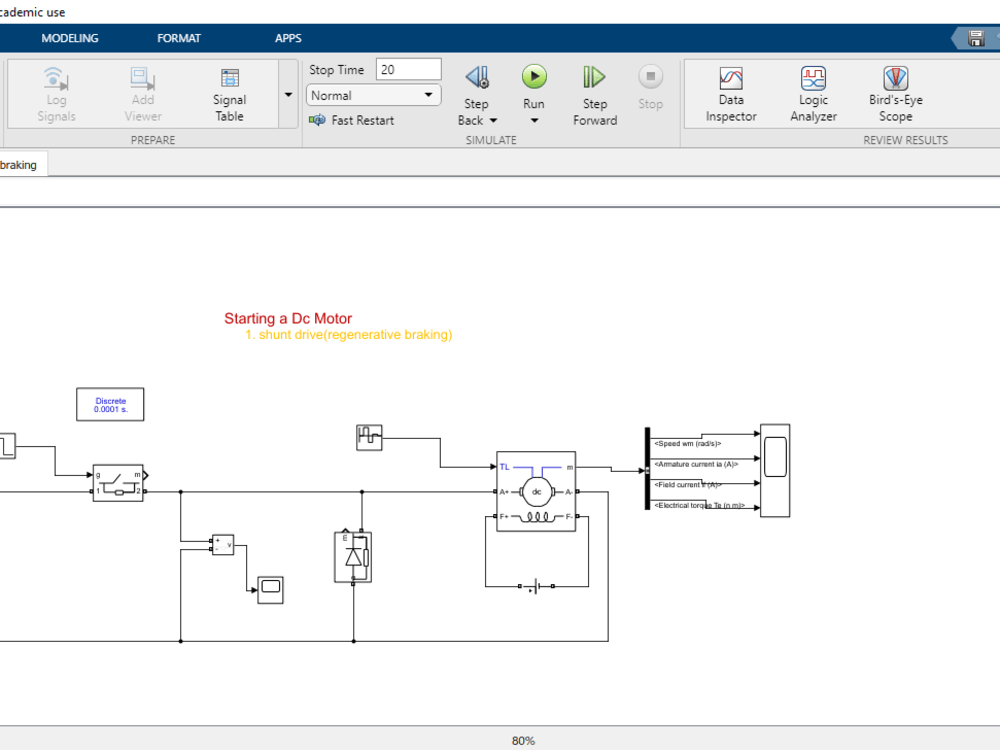
Task: Switch to the FORMAT tab
Action: pos(179,38)
